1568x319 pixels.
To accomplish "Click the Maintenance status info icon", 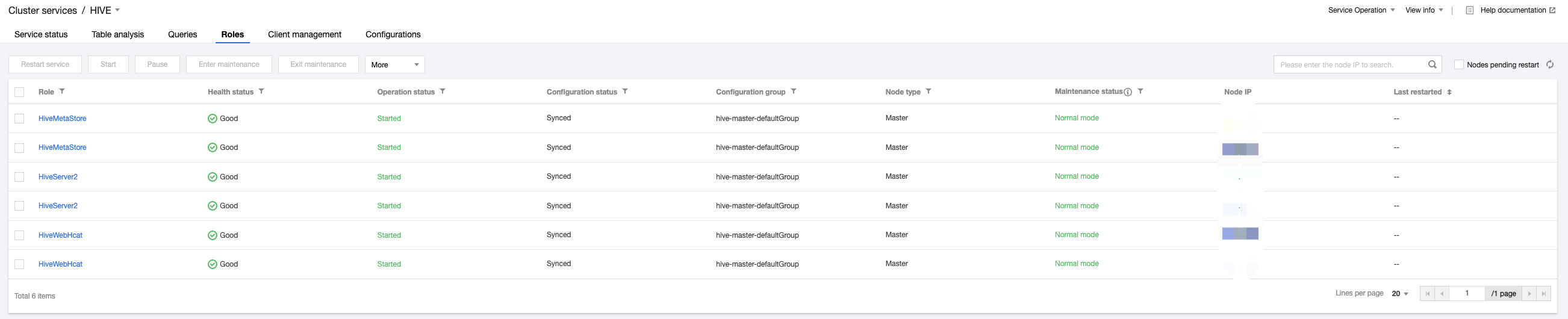I will (1128, 92).
